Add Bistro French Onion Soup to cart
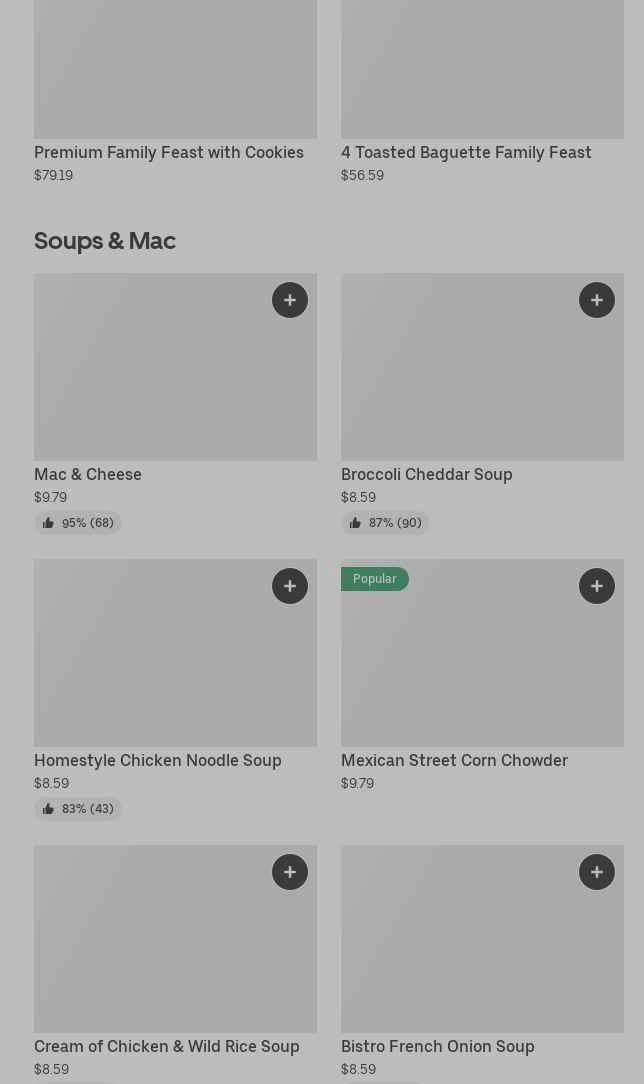This screenshot has height=1084, width=644. point(597,872)
